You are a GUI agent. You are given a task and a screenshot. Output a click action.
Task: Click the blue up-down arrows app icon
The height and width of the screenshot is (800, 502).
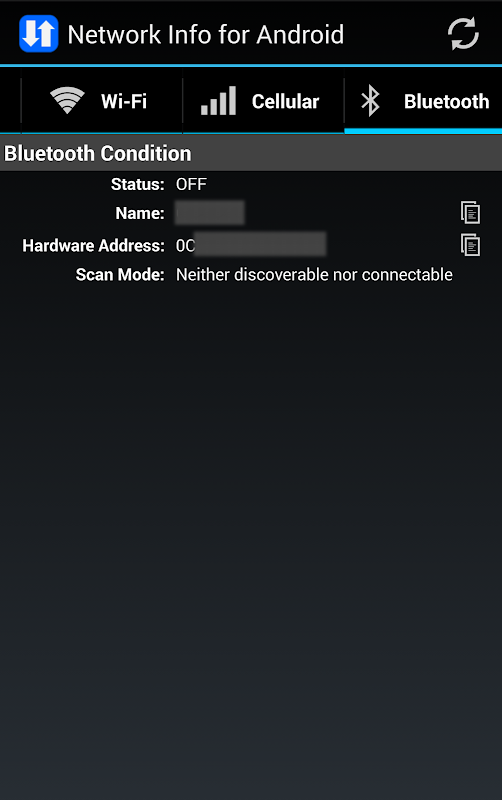click(x=39, y=34)
